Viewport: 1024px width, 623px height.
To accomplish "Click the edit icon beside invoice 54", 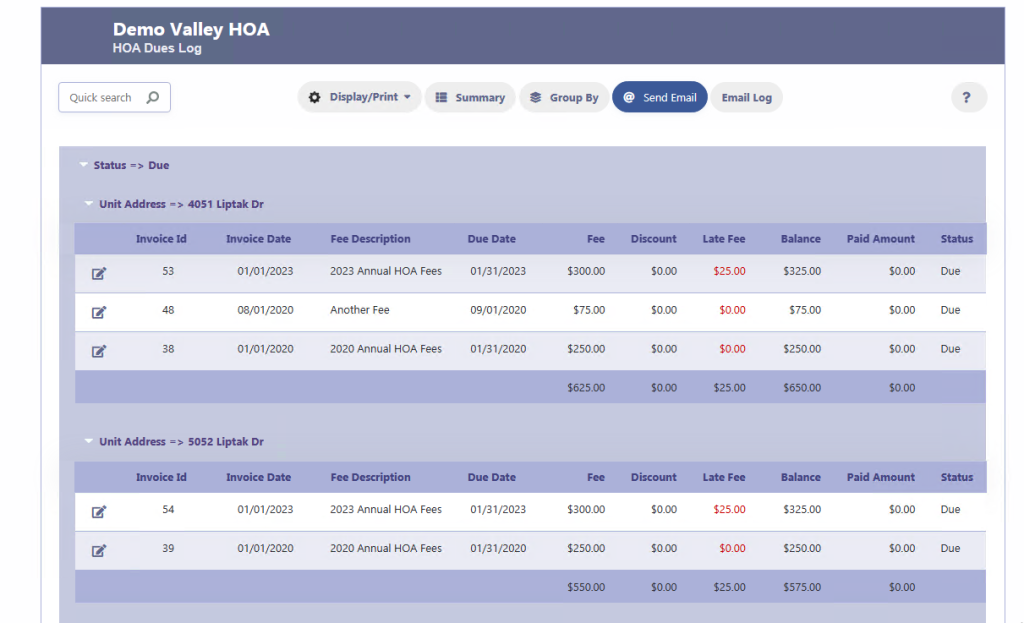I will pos(98,511).
